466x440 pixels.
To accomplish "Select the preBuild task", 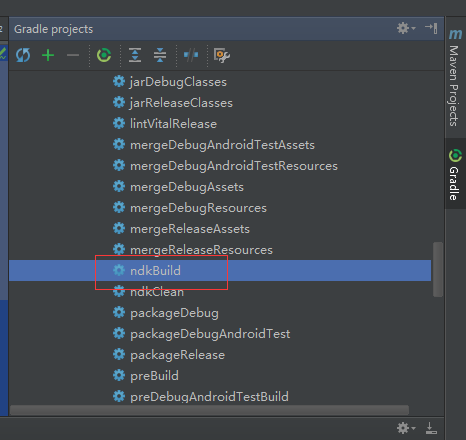I will tap(154, 376).
